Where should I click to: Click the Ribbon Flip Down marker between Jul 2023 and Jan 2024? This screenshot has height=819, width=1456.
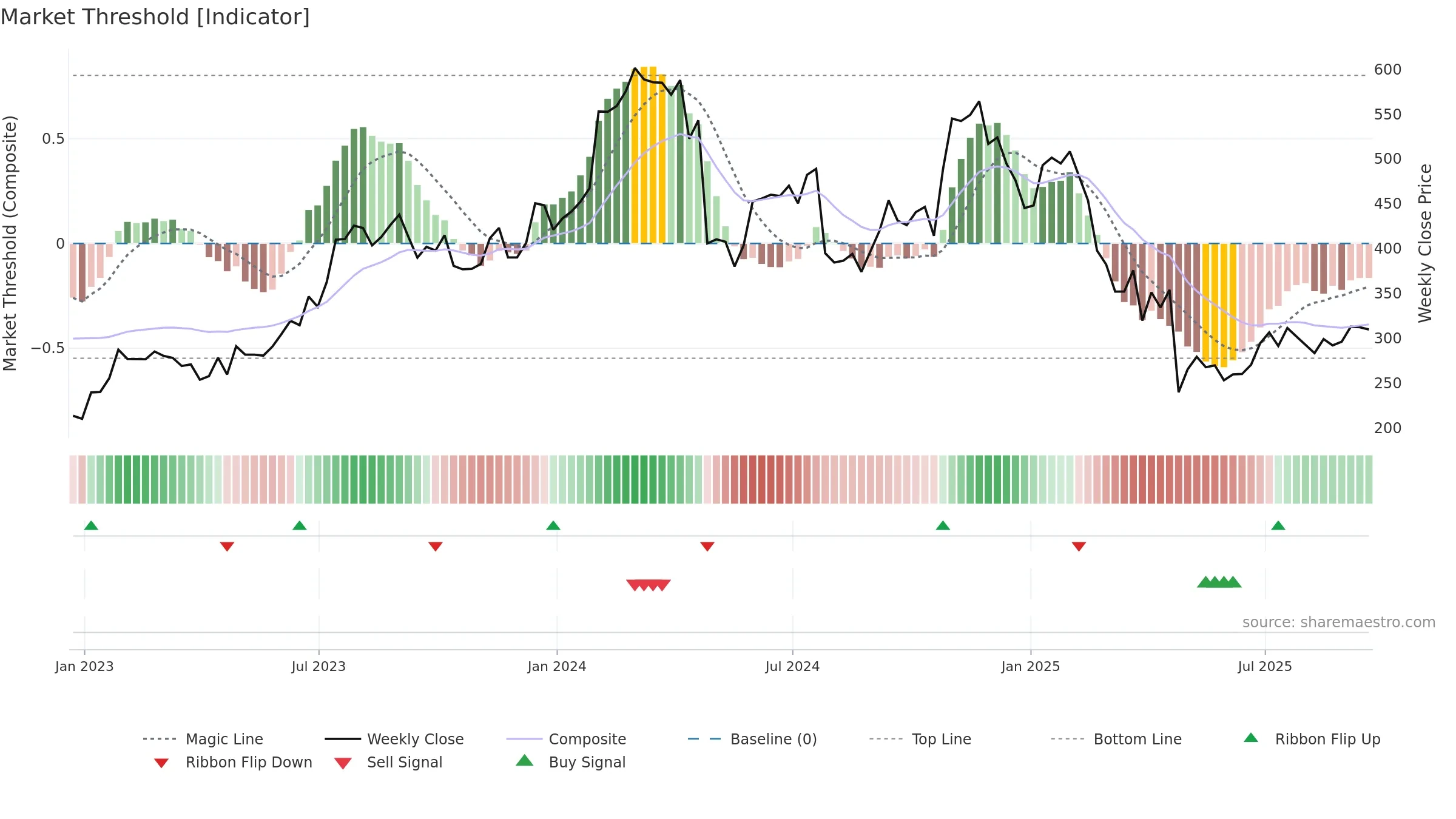coord(436,547)
